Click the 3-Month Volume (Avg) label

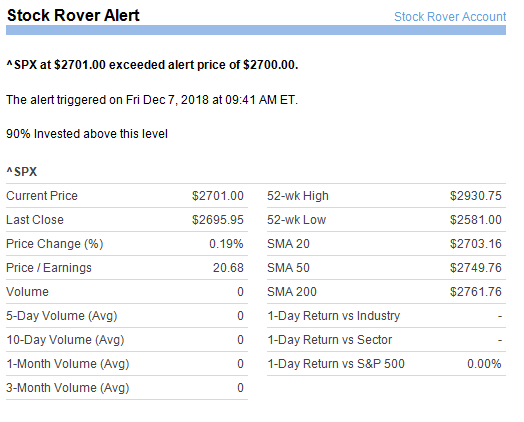[68, 388]
